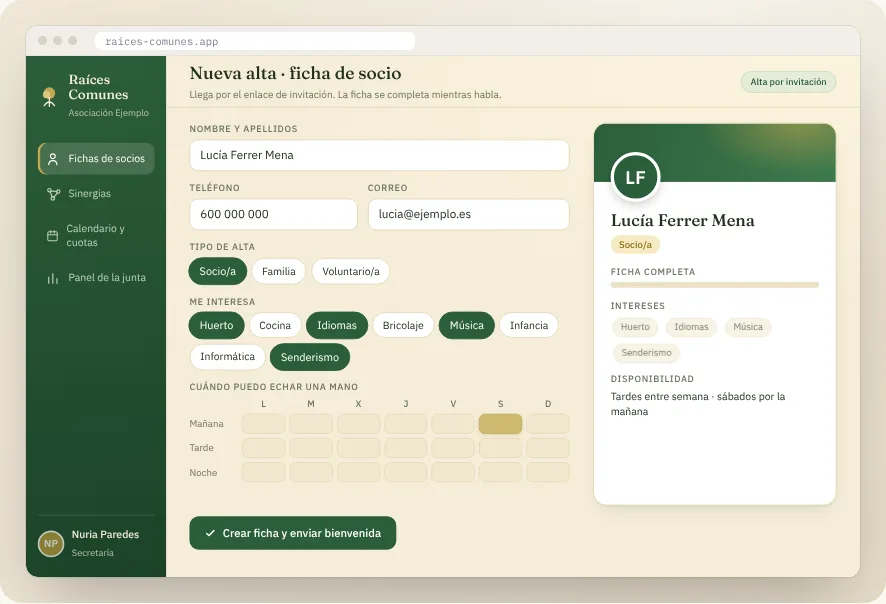The height and width of the screenshot is (604, 886).
Task: Mark Tuesday Noche availability cell
Action: coord(311,472)
